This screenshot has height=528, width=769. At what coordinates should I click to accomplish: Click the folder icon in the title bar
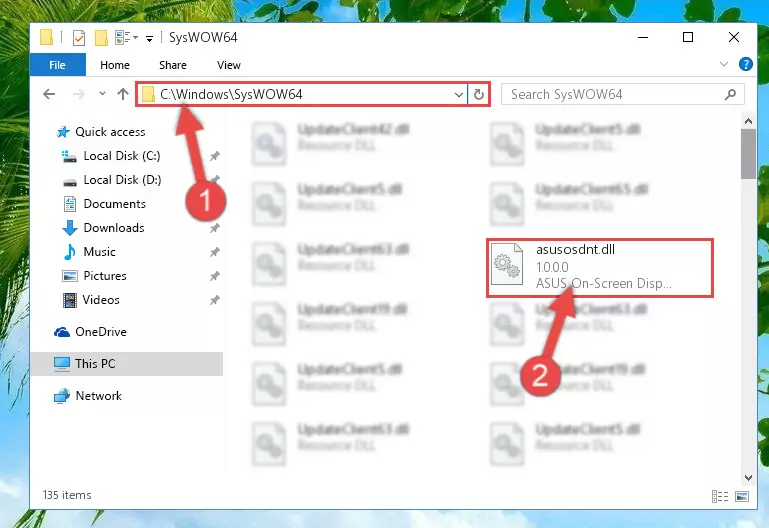(46, 37)
